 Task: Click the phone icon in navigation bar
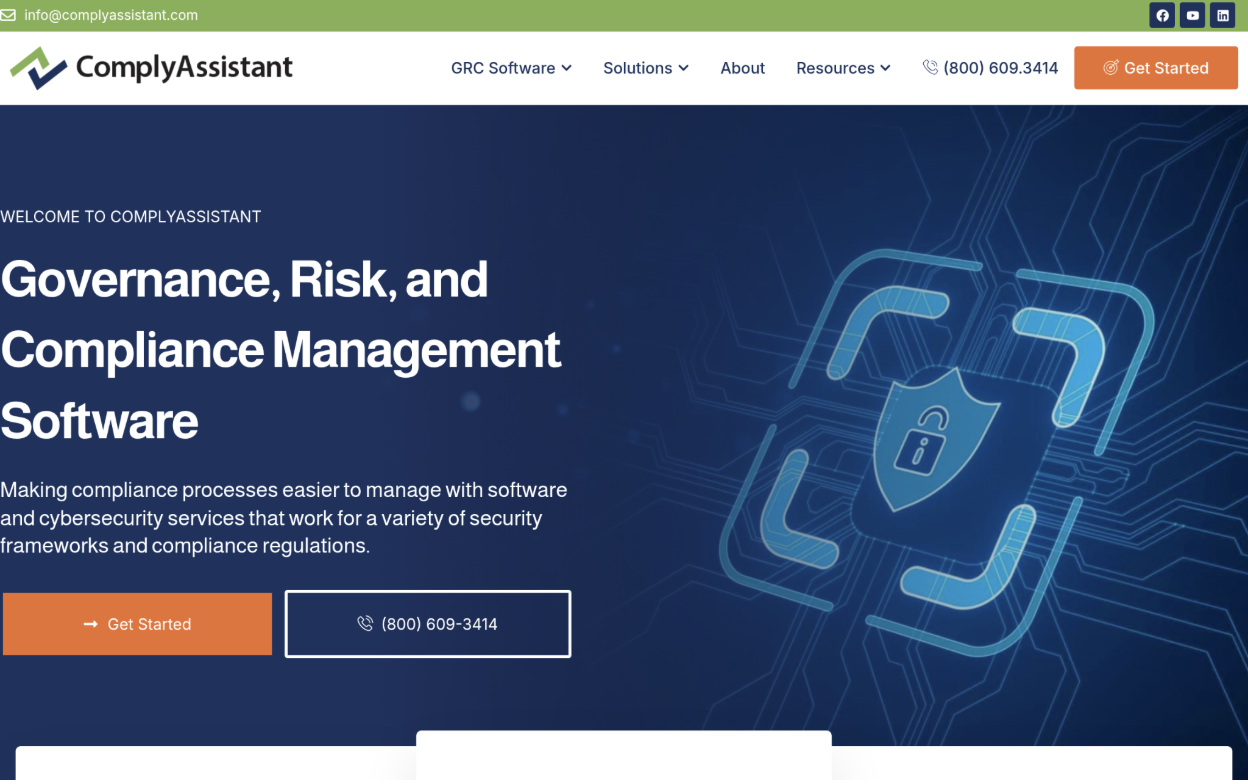[x=930, y=67]
